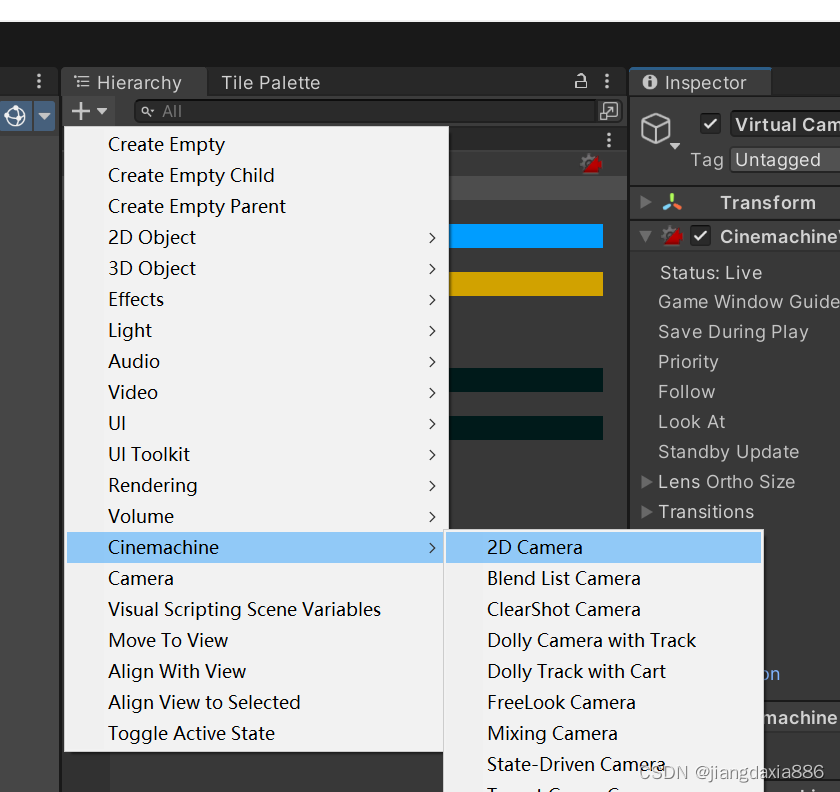The width and height of the screenshot is (840, 792).
Task: Create a ClearShot Camera
Action: (x=603, y=610)
